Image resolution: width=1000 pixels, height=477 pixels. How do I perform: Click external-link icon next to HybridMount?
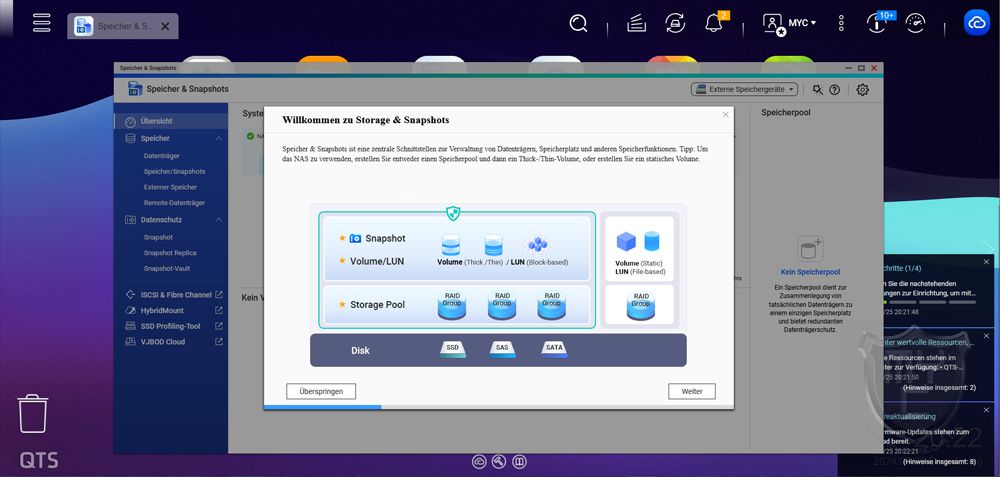[219, 311]
